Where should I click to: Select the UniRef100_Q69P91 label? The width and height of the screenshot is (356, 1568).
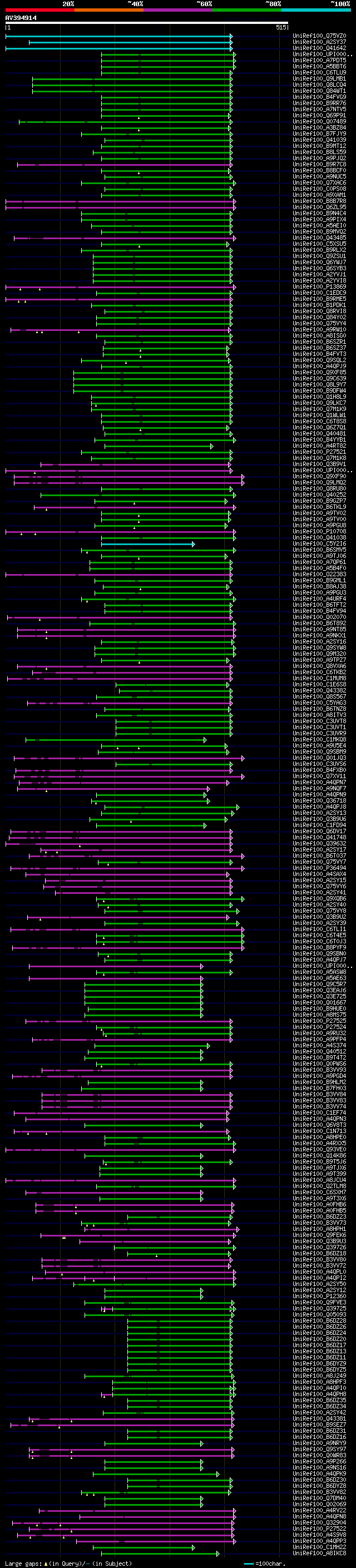point(319,116)
